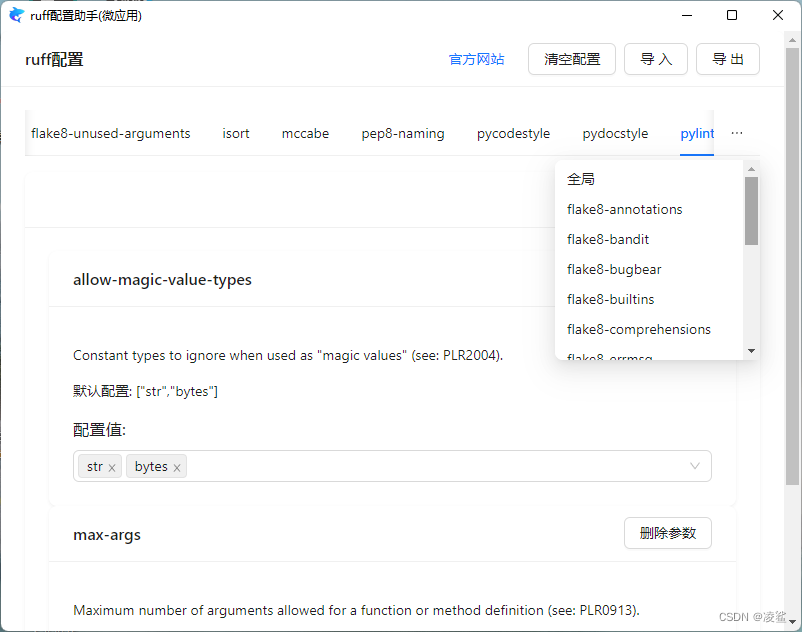
Task: Click the 导入 button
Action: click(x=656, y=59)
